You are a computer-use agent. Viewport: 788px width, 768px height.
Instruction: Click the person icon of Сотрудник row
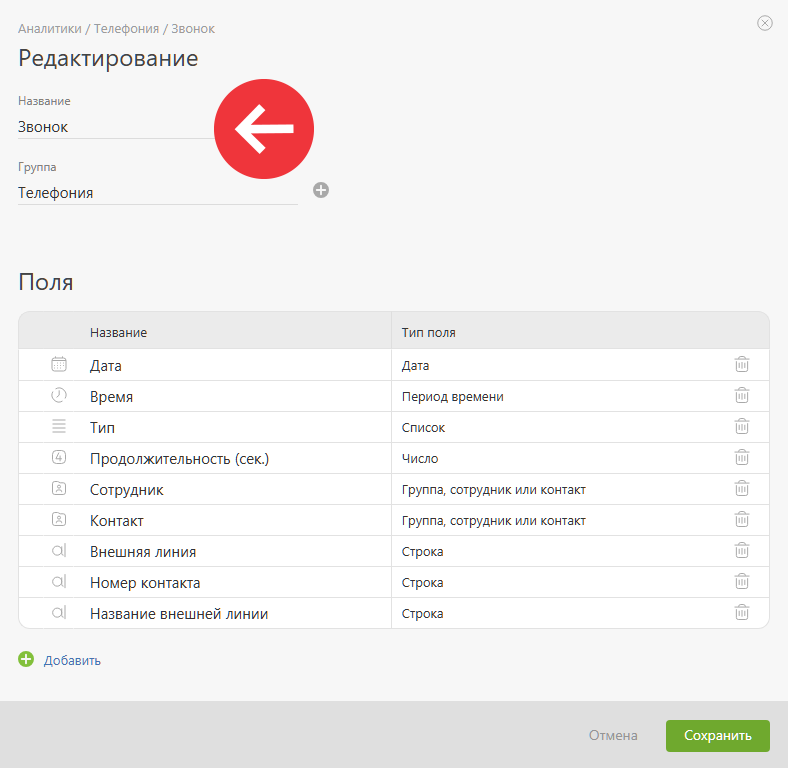point(59,488)
